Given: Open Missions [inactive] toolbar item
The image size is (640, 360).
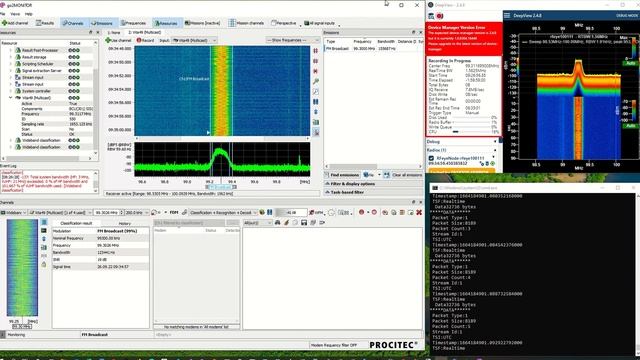Looking at the screenshot, I should tap(202, 23).
